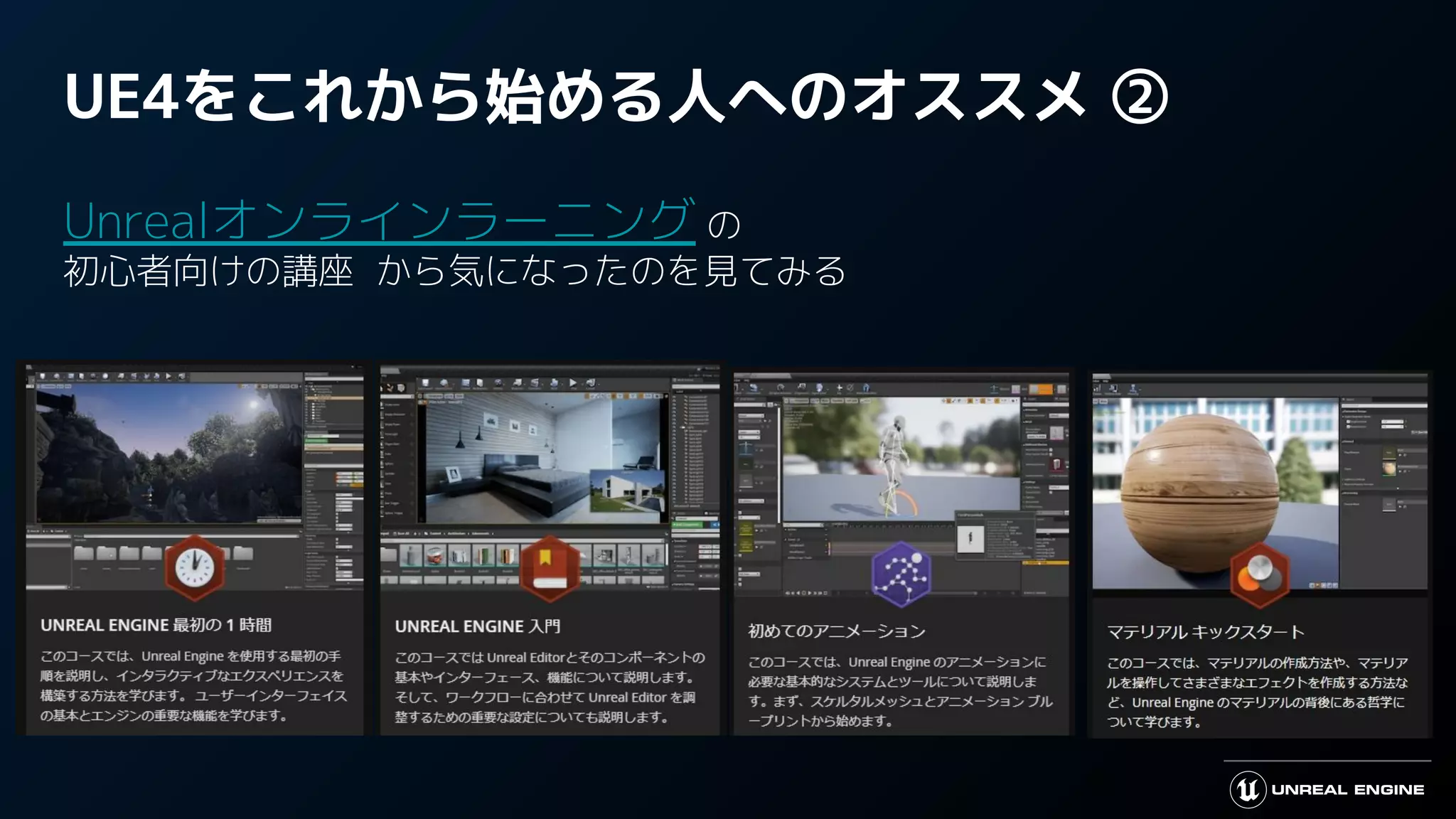This screenshot has height=819, width=1456.
Task: Click the clock badge icon on first course
Action: point(194,567)
